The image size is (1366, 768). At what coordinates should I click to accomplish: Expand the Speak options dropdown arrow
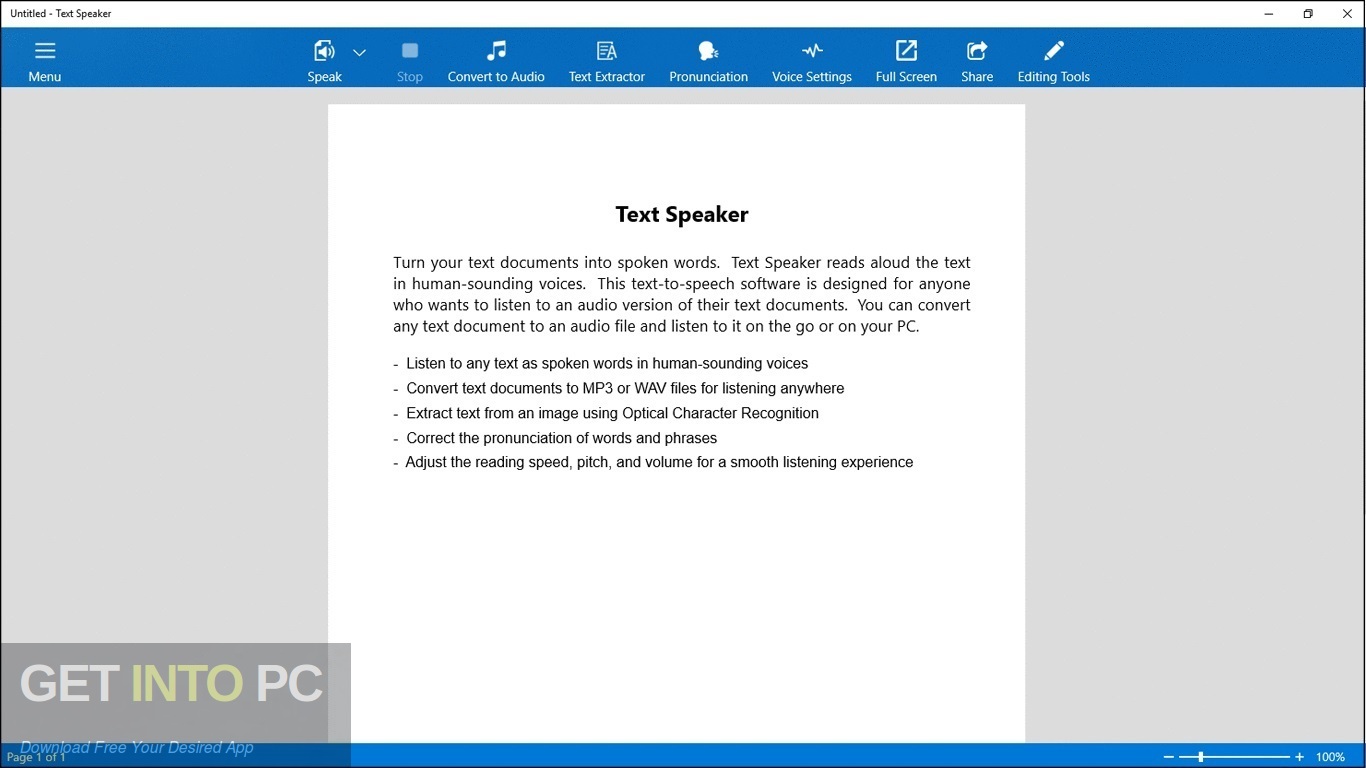pos(360,53)
